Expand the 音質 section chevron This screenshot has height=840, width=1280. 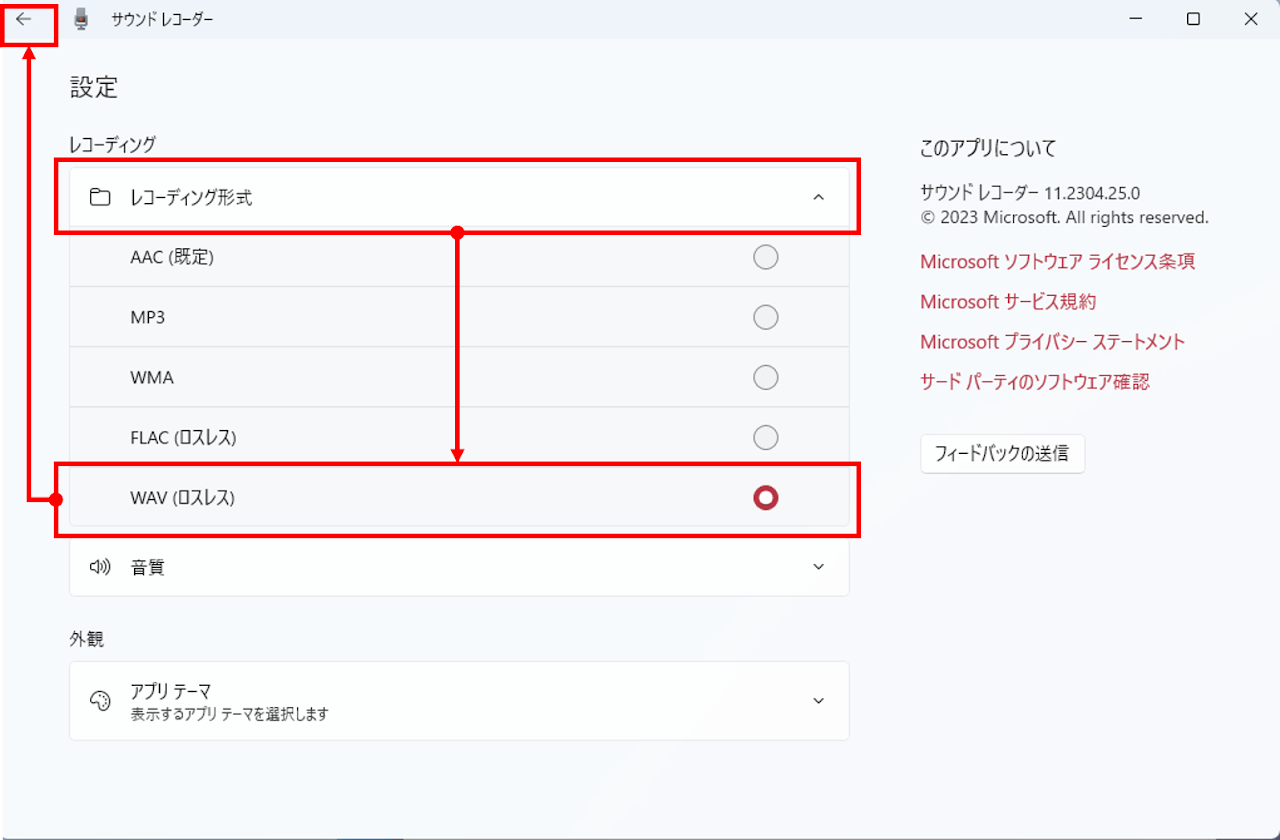tap(818, 567)
